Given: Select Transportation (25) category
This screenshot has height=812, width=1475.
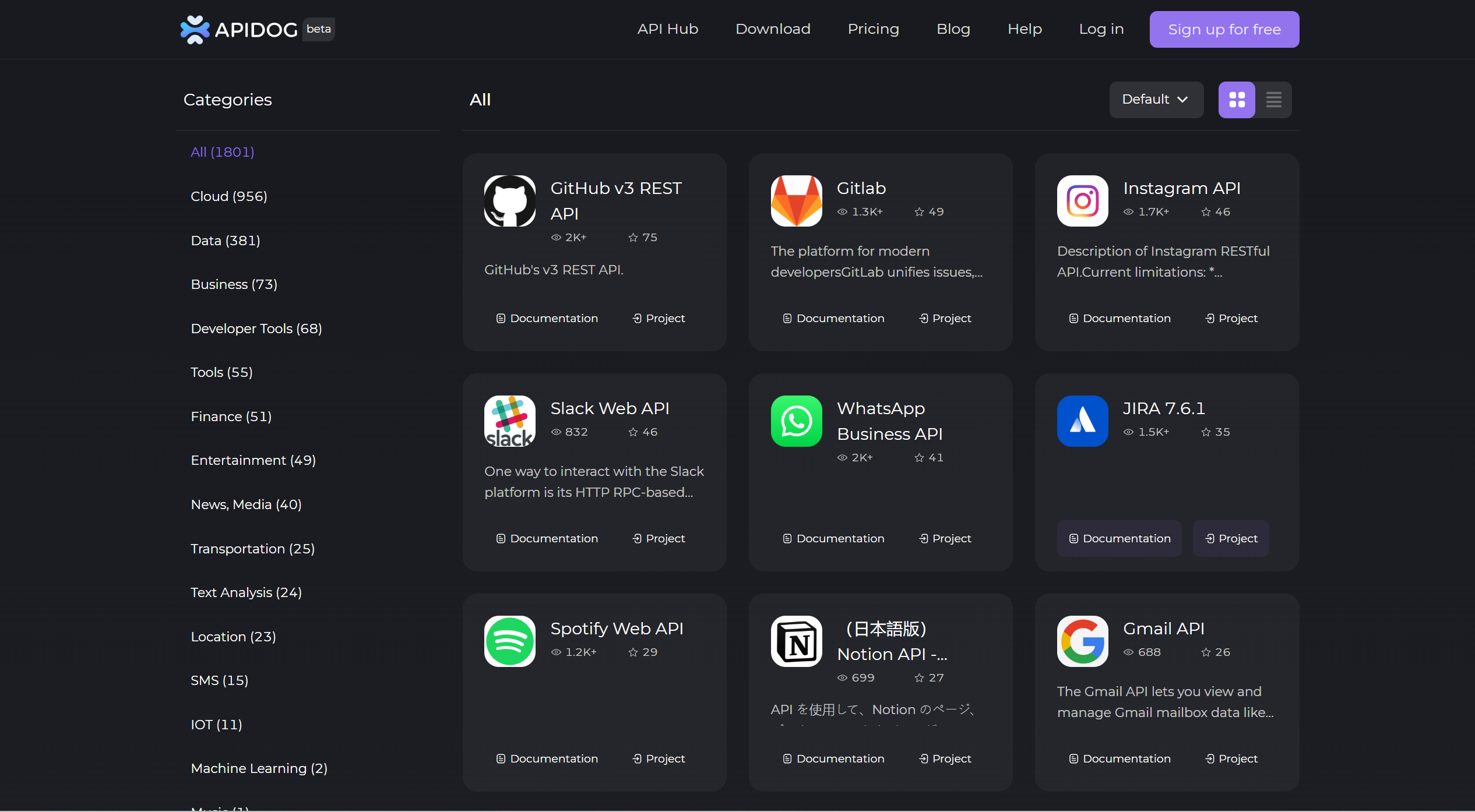Looking at the screenshot, I should coord(252,549).
